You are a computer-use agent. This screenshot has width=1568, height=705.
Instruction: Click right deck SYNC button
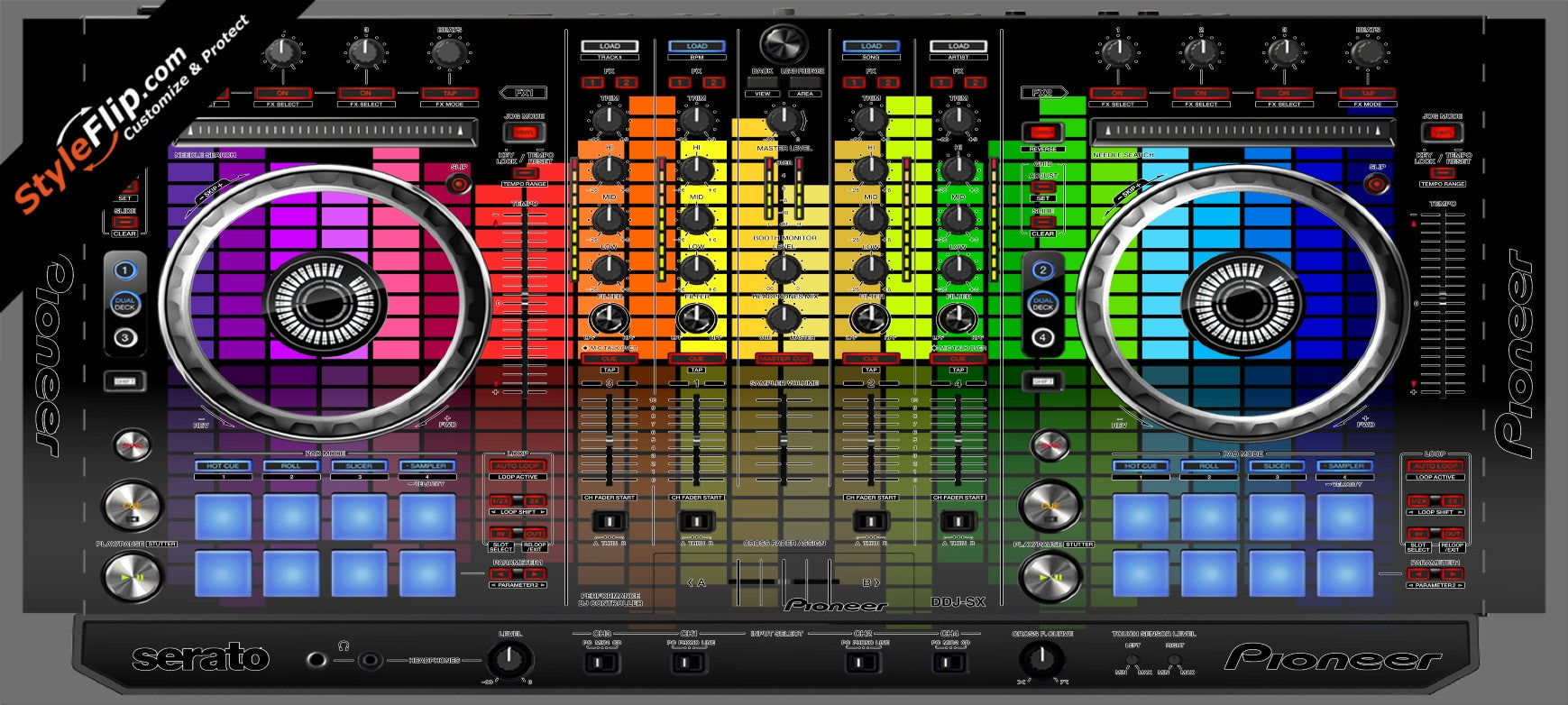coord(1050,444)
